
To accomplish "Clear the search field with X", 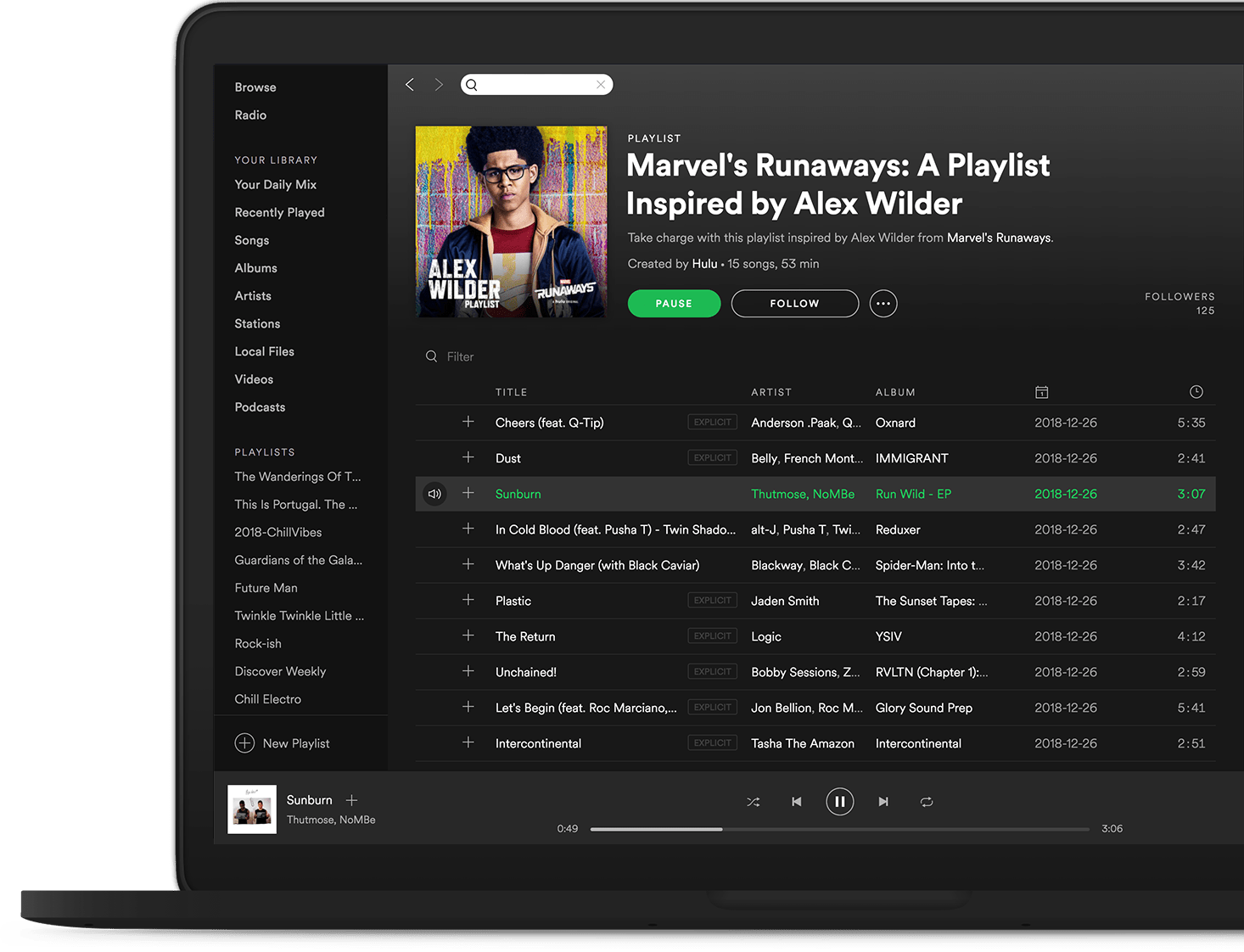I will pos(601,85).
